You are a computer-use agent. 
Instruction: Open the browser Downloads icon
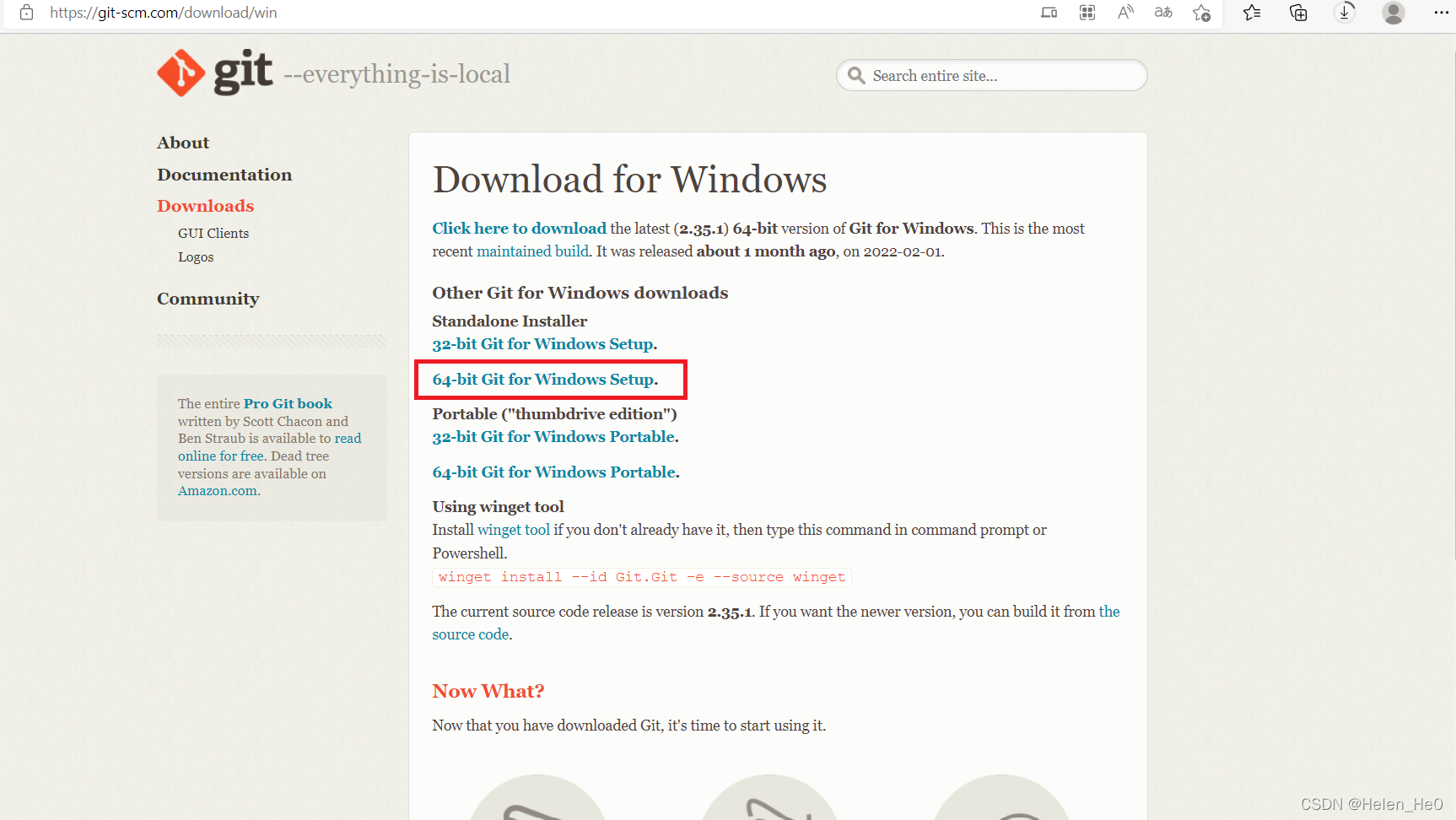click(1345, 13)
